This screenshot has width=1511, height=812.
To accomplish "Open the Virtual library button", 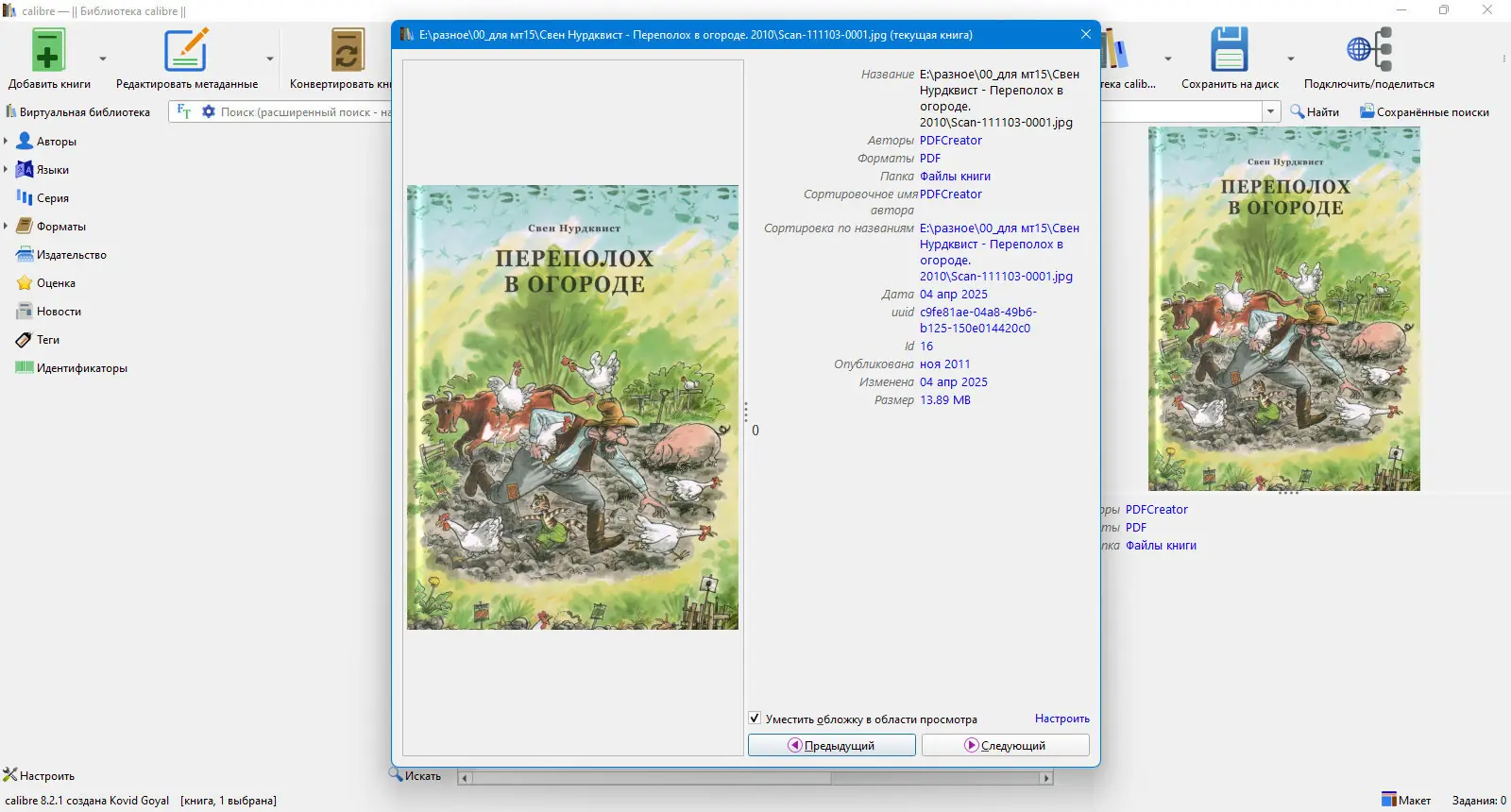I will [78, 112].
